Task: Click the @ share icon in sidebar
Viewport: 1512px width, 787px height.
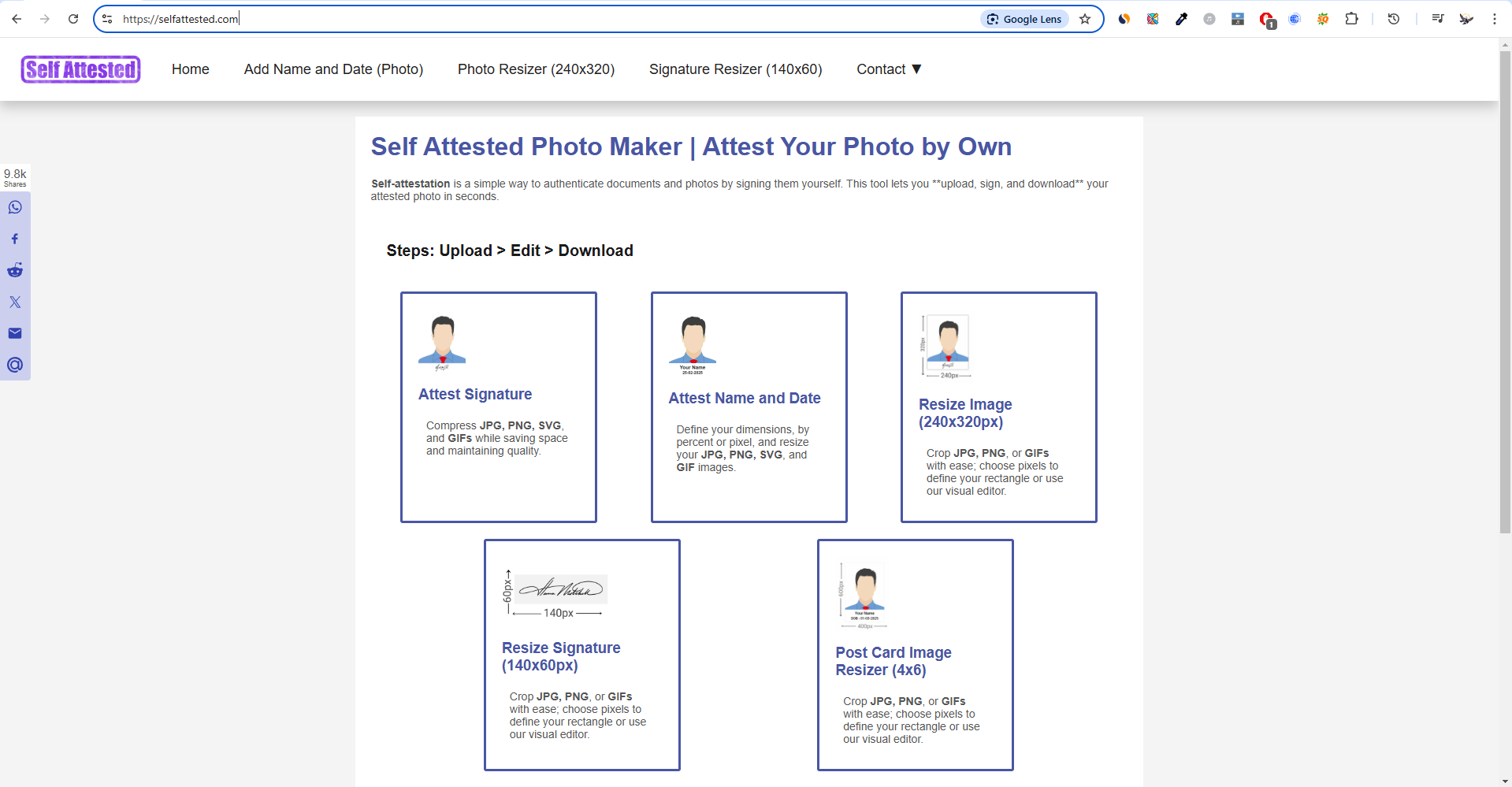Action: [x=15, y=365]
